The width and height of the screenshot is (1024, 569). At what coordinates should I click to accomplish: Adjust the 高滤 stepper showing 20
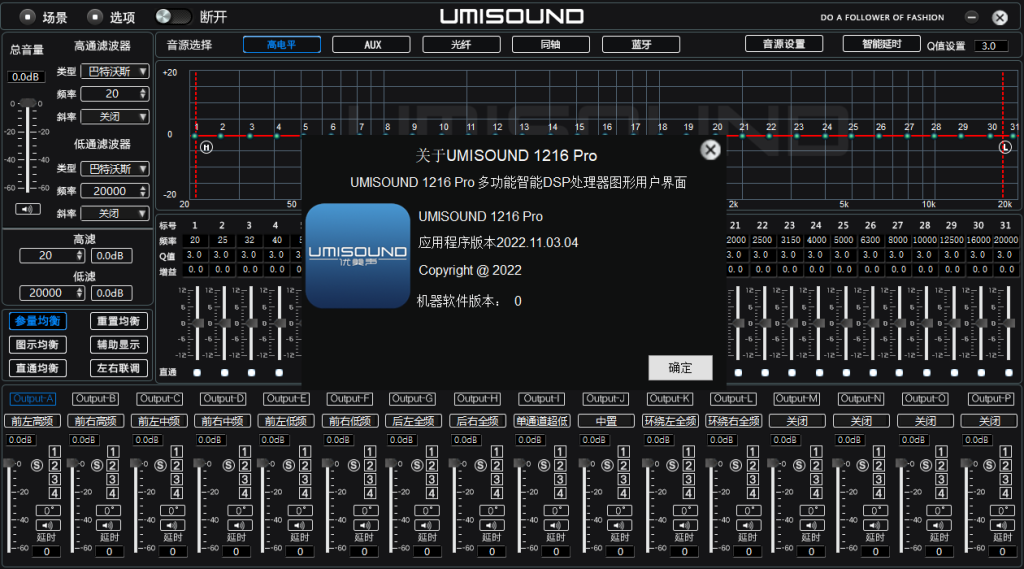pyautogui.click(x=52, y=255)
